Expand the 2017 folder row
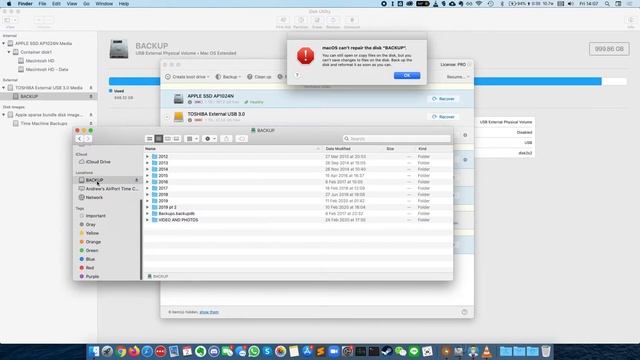This screenshot has width=640, height=360. point(147,188)
